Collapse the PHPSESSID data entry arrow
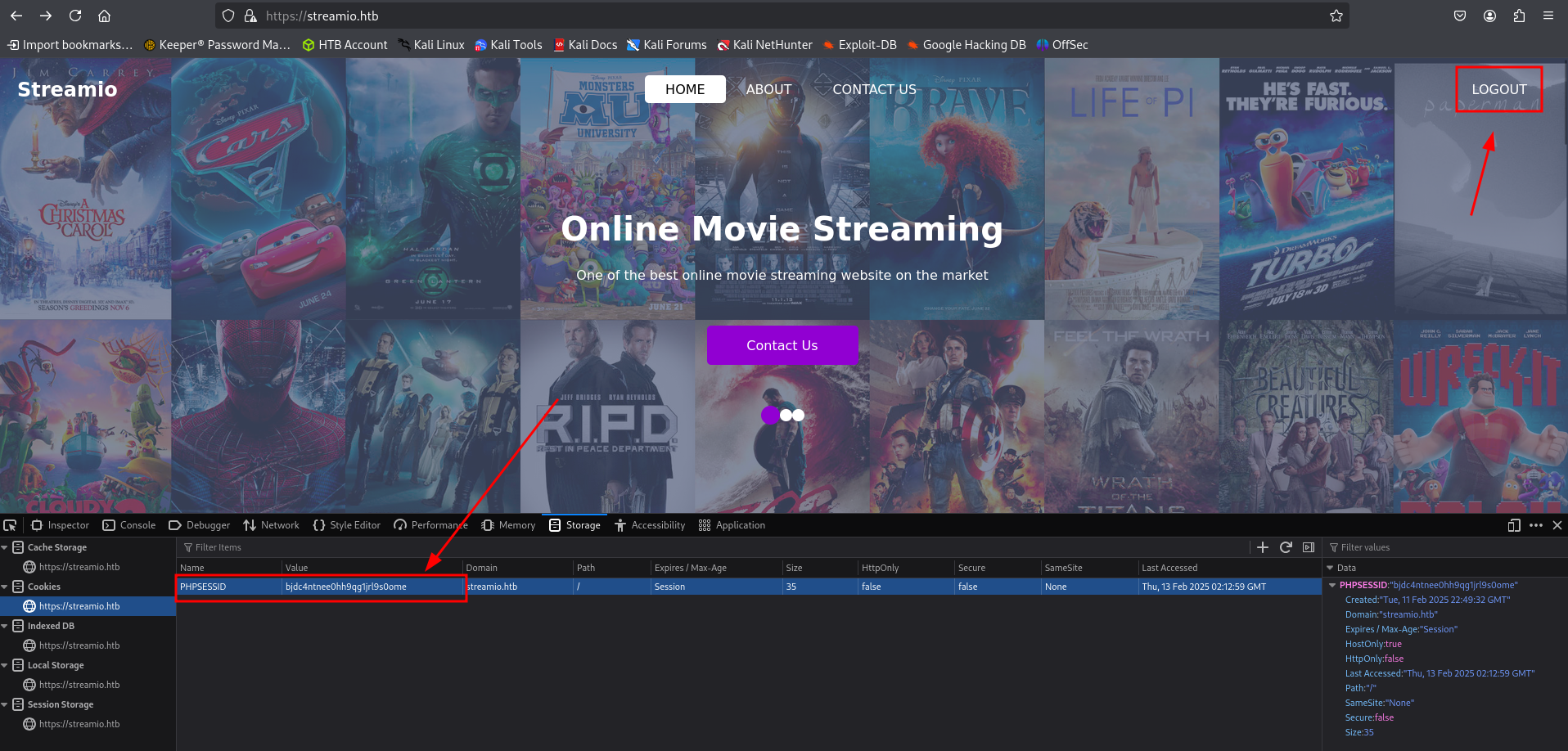 [1332, 585]
